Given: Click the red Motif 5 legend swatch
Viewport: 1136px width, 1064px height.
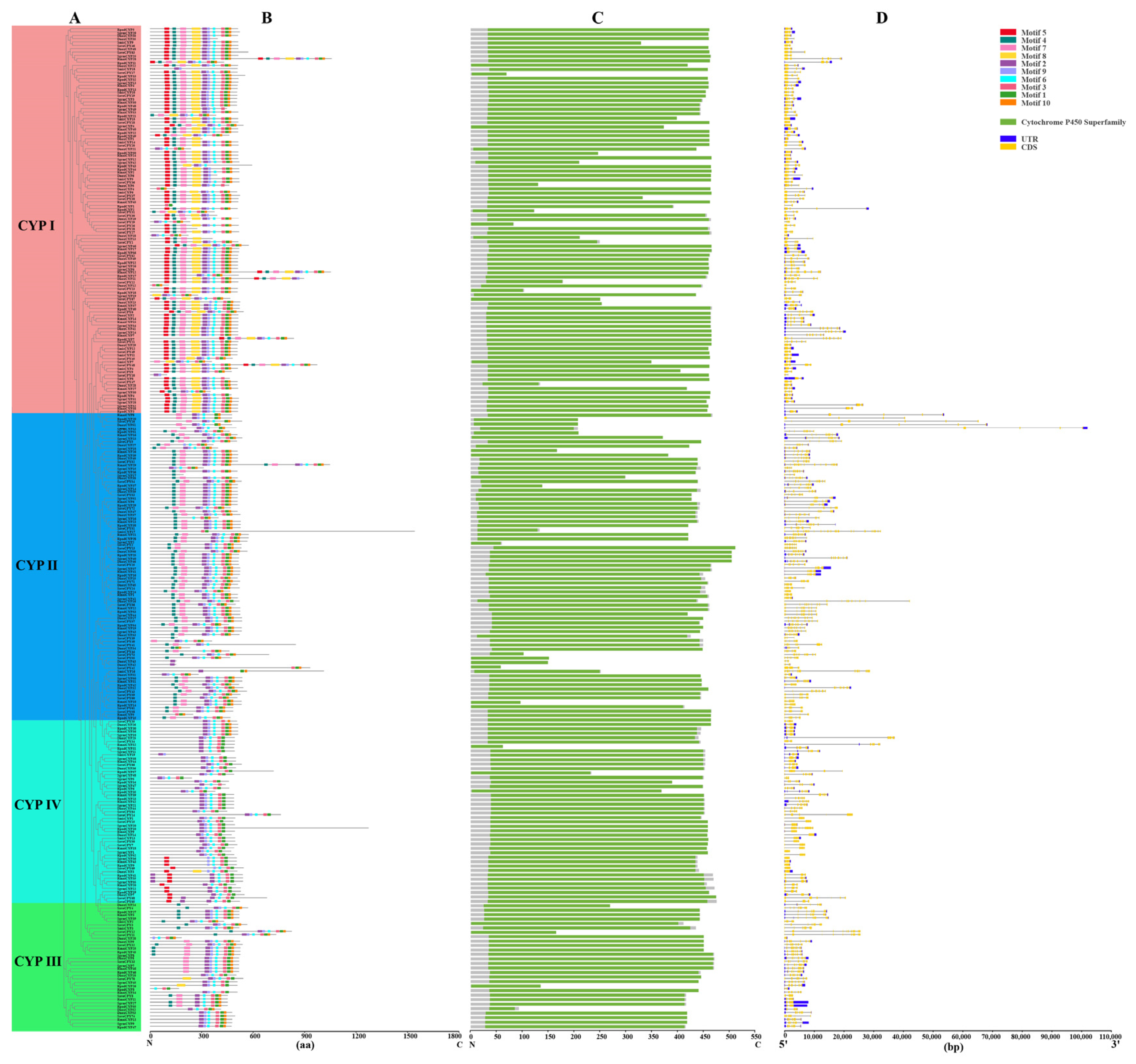Looking at the screenshot, I should tap(1008, 32).
